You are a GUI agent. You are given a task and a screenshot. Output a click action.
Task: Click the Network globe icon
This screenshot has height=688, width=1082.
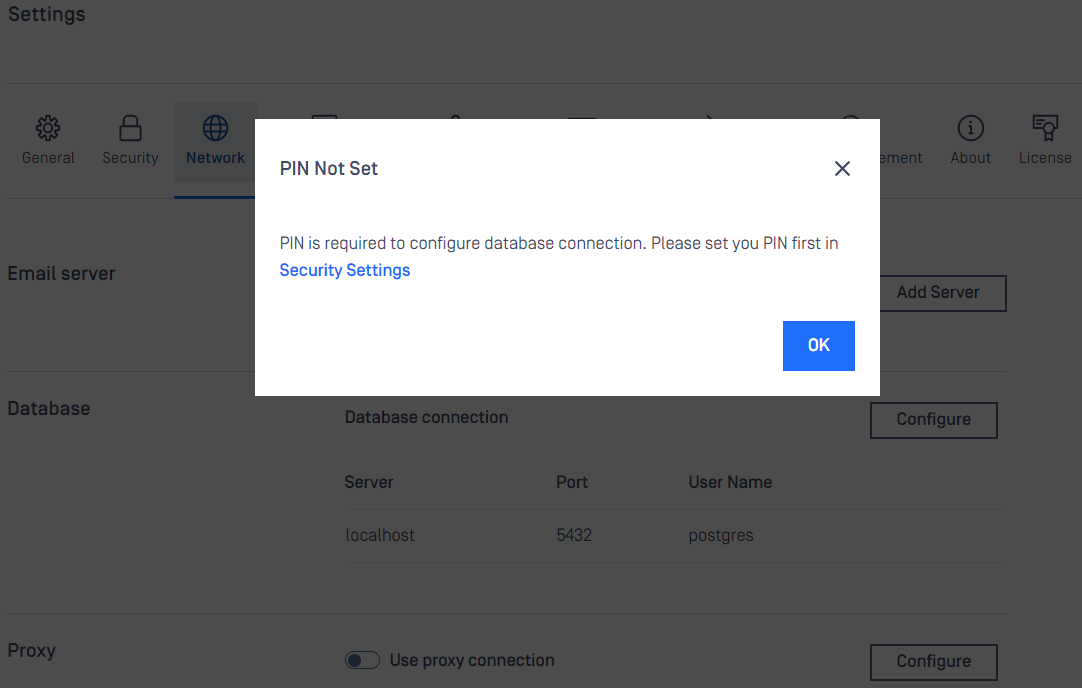click(x=215, y=128)
